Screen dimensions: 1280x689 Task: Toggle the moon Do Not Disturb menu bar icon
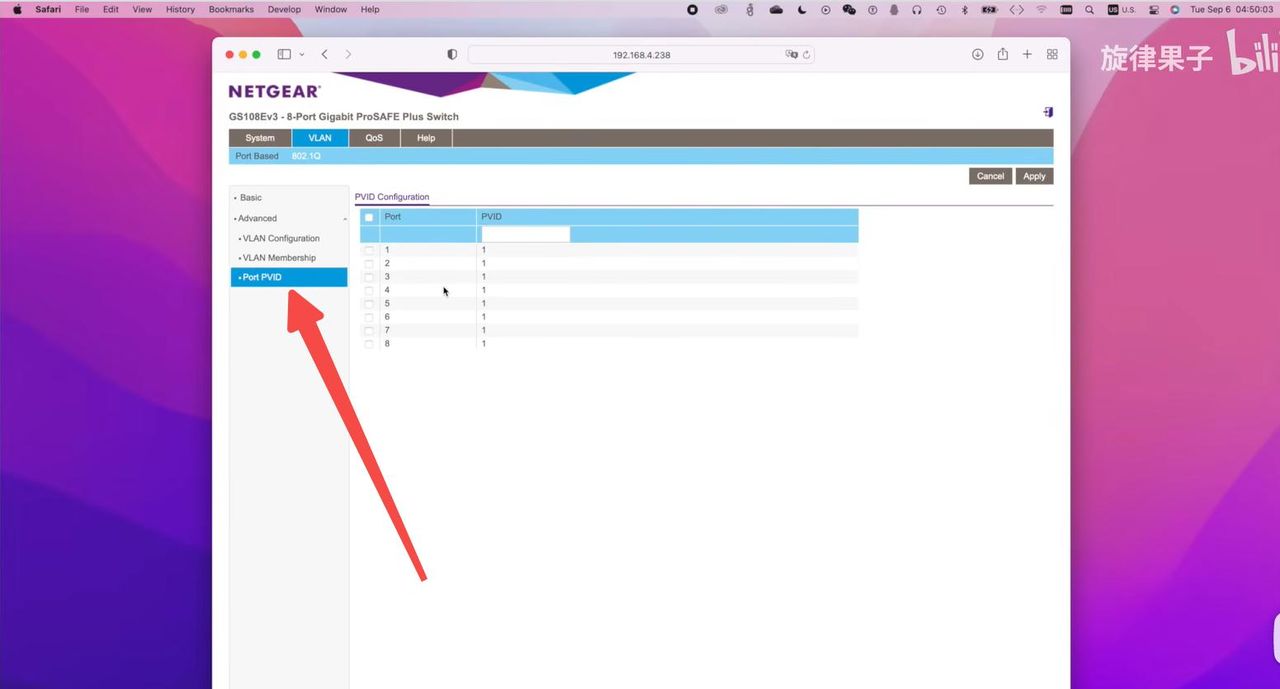[802, 9]
